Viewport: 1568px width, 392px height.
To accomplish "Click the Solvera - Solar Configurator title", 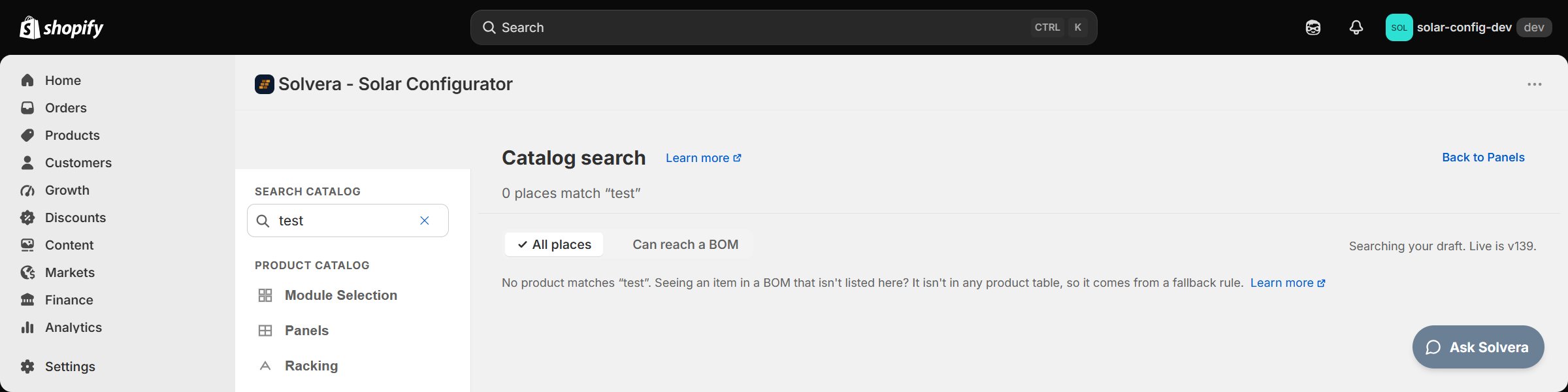I will tap(395, 84).
